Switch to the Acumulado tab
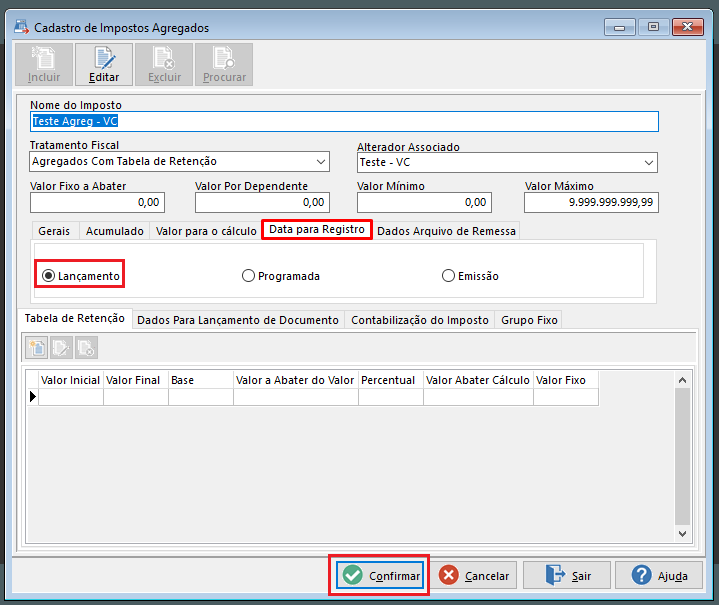This screenshot has height=605, width=719. pyautogui.click(x=115, y=231)
